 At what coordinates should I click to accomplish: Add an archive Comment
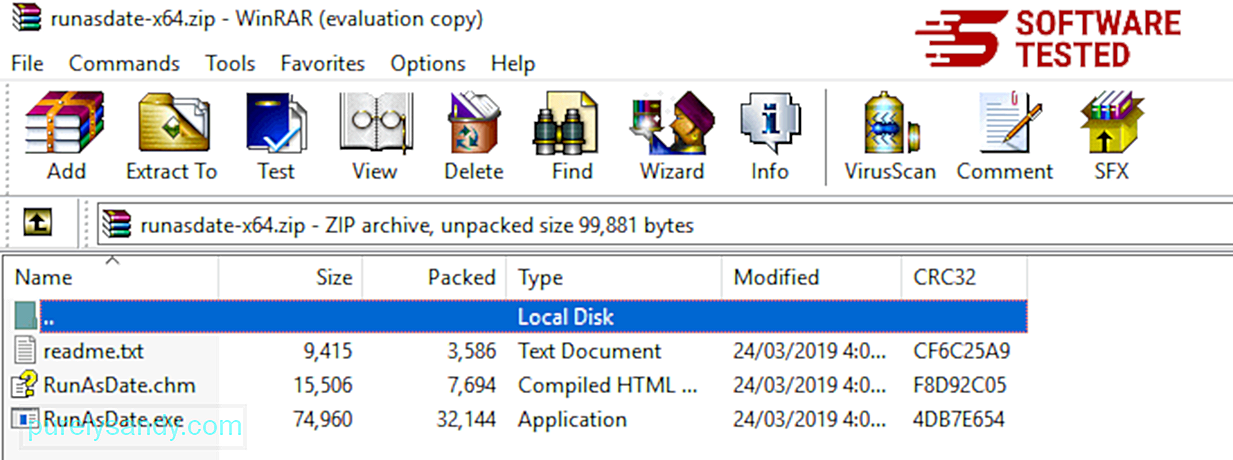click(x=1005, y=137)
